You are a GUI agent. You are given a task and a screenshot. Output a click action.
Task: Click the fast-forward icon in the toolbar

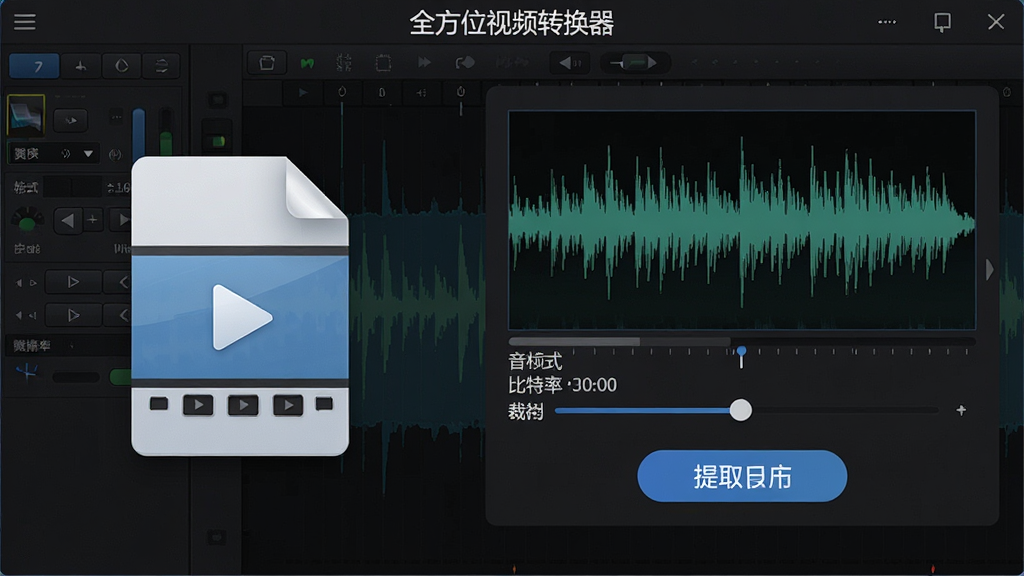(x=424, y=63)
